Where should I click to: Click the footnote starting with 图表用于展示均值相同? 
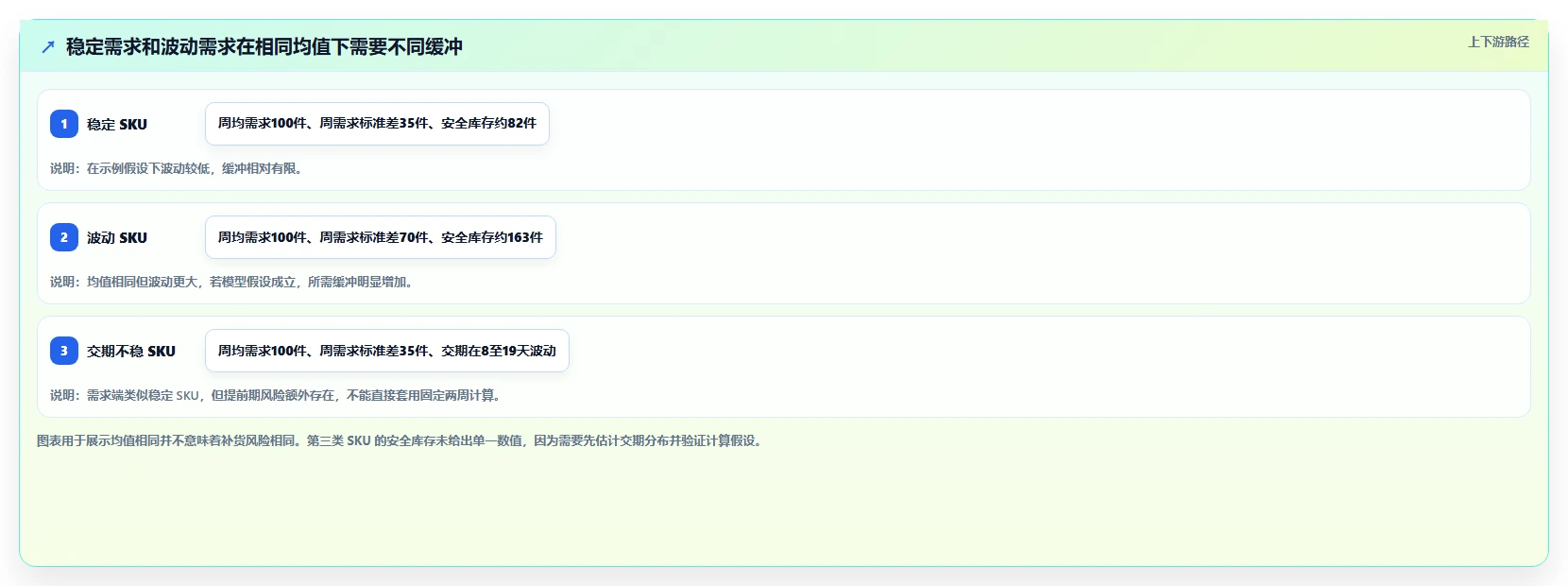(401, 440)
